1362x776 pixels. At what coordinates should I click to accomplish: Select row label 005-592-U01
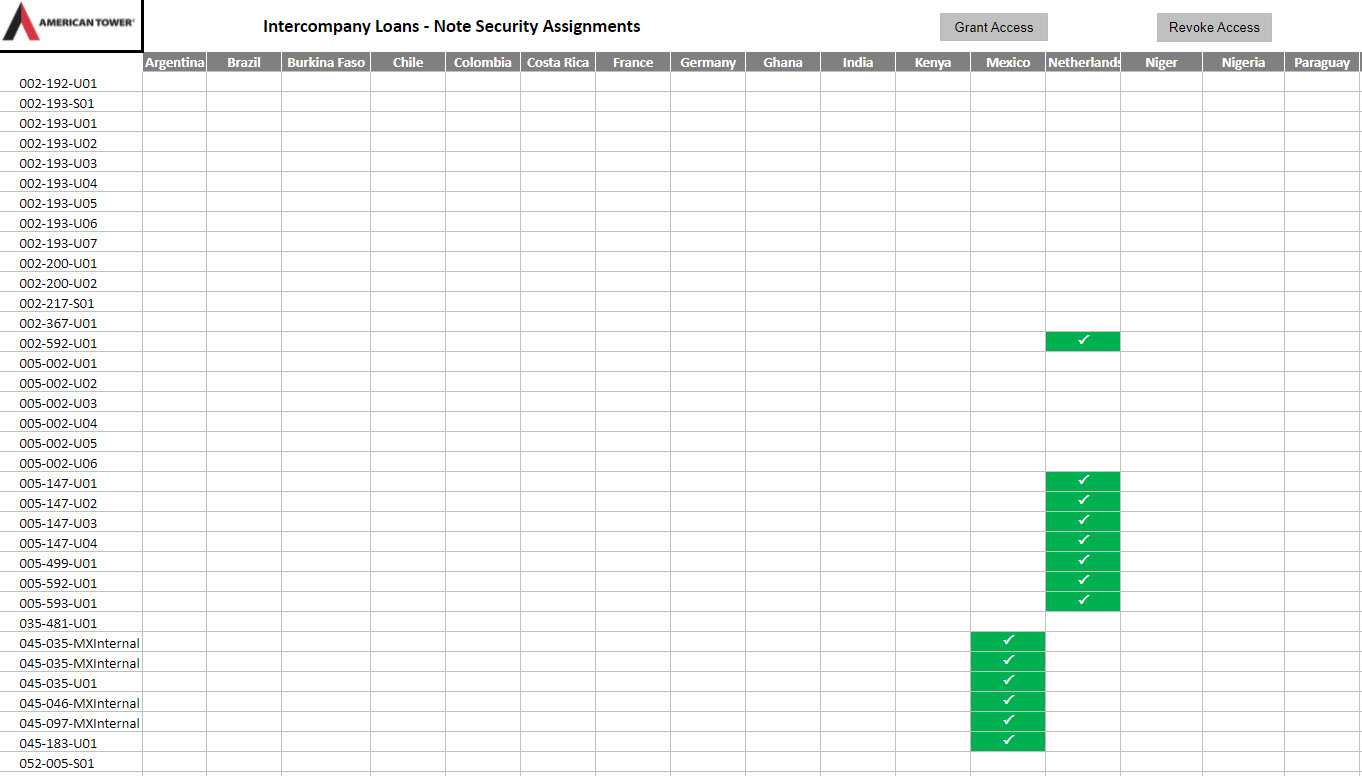coord(58,583)
